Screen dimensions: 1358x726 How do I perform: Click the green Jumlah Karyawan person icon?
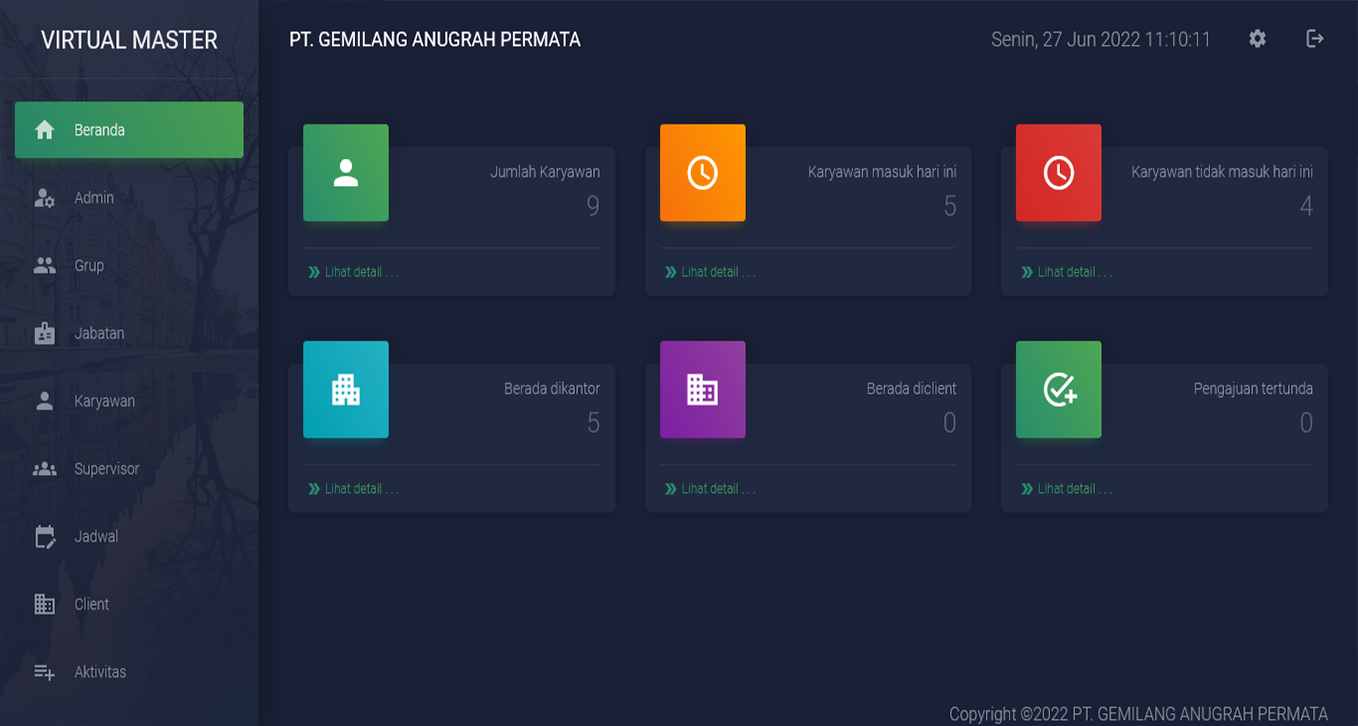[x=346, y=172]
